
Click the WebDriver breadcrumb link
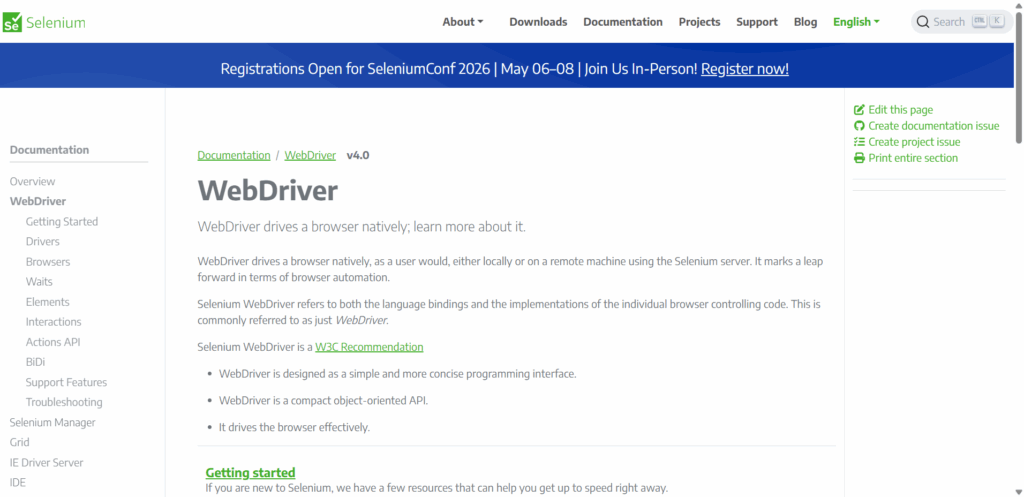(x=310, y=155)
